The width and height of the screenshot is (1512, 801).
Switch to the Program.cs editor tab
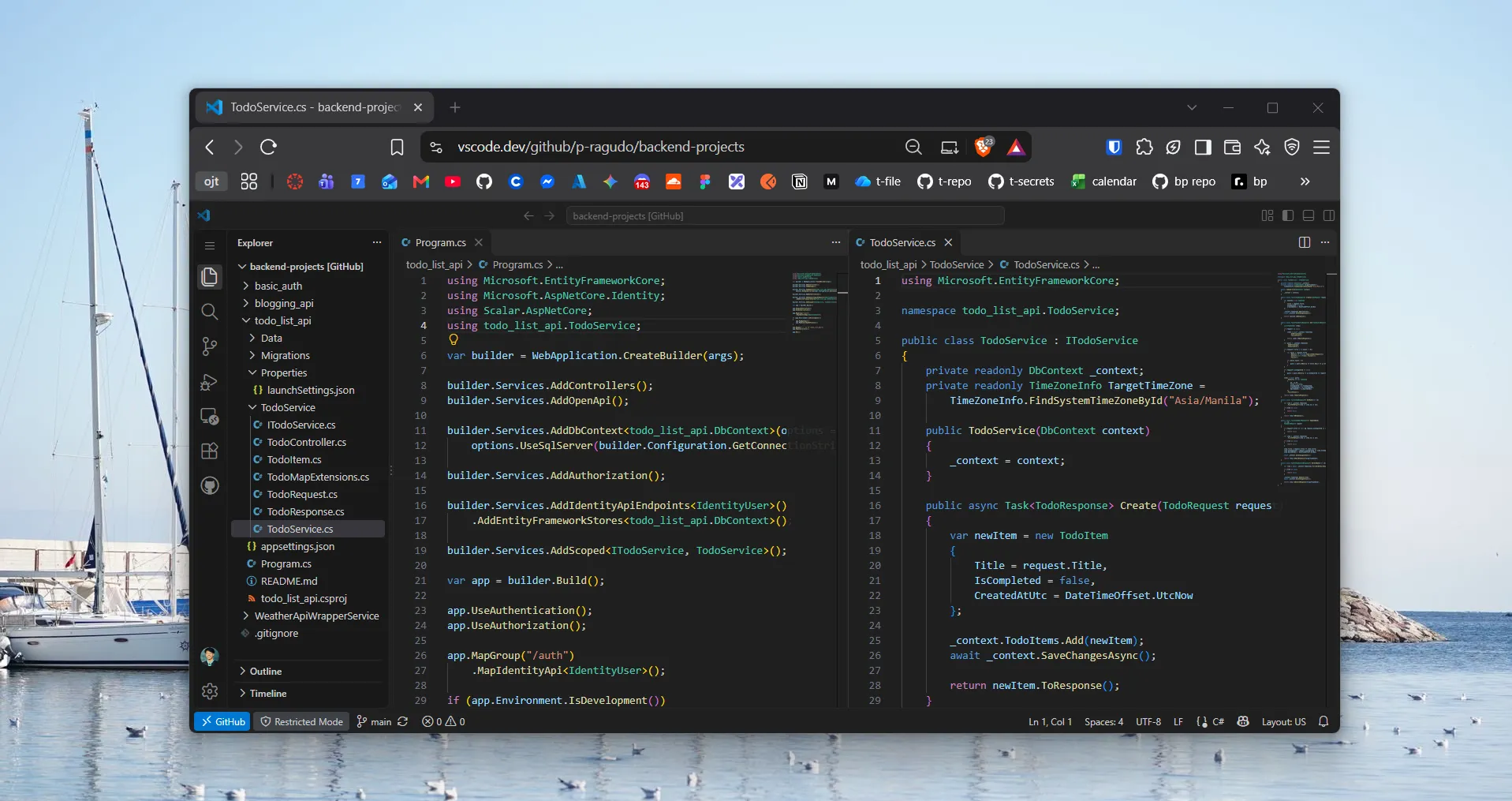441,242
